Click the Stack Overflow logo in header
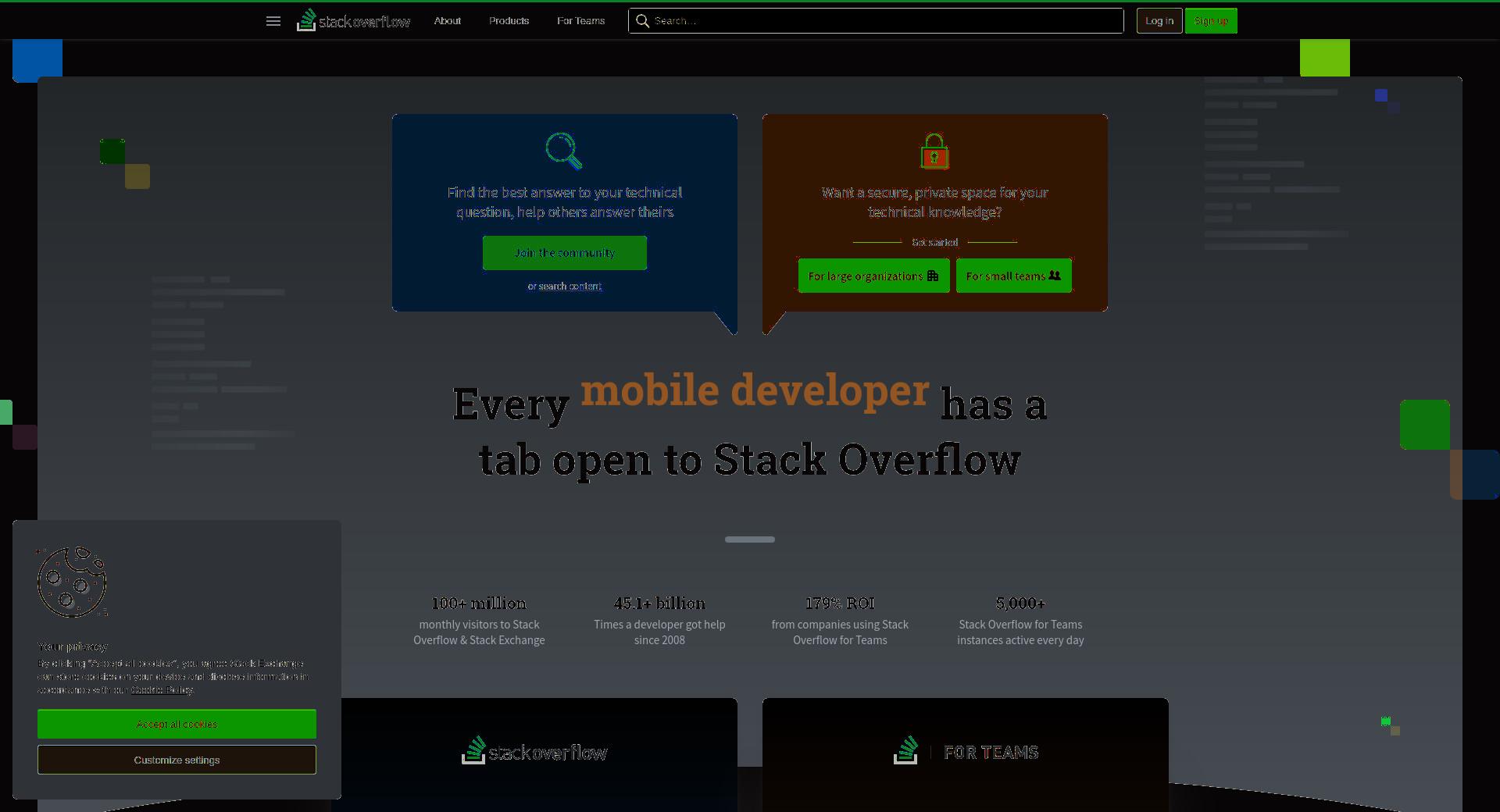Screen dimensions: 1500x812 [x=353, y=20]
